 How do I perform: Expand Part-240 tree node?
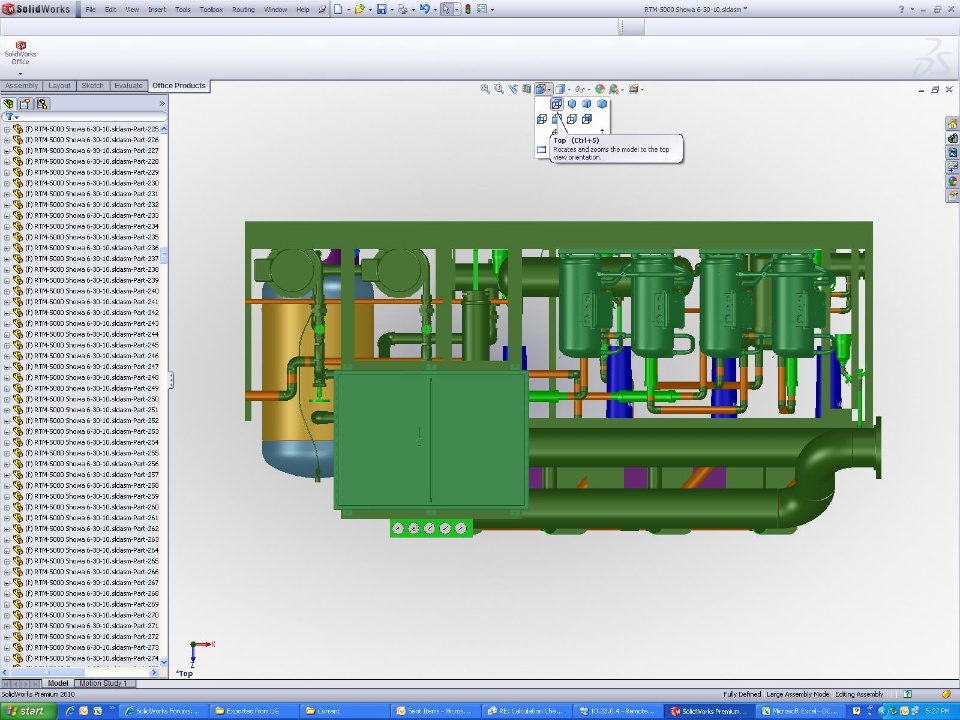pyautogui.click(x=7, y=291)
